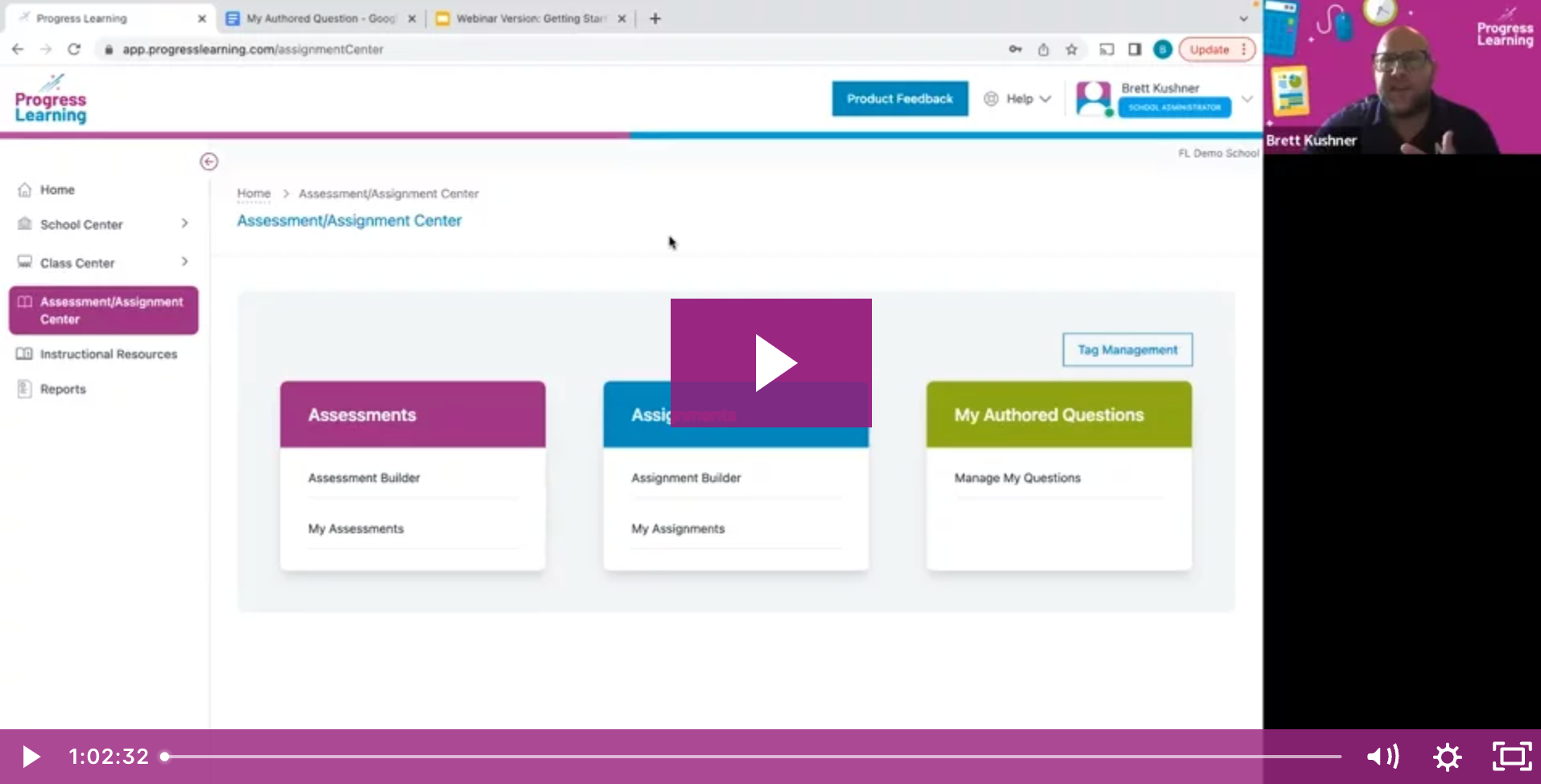Toggle fullscreen playback mode
The height and width of the screenshot is (784, 1541).
pos(1512,756)
